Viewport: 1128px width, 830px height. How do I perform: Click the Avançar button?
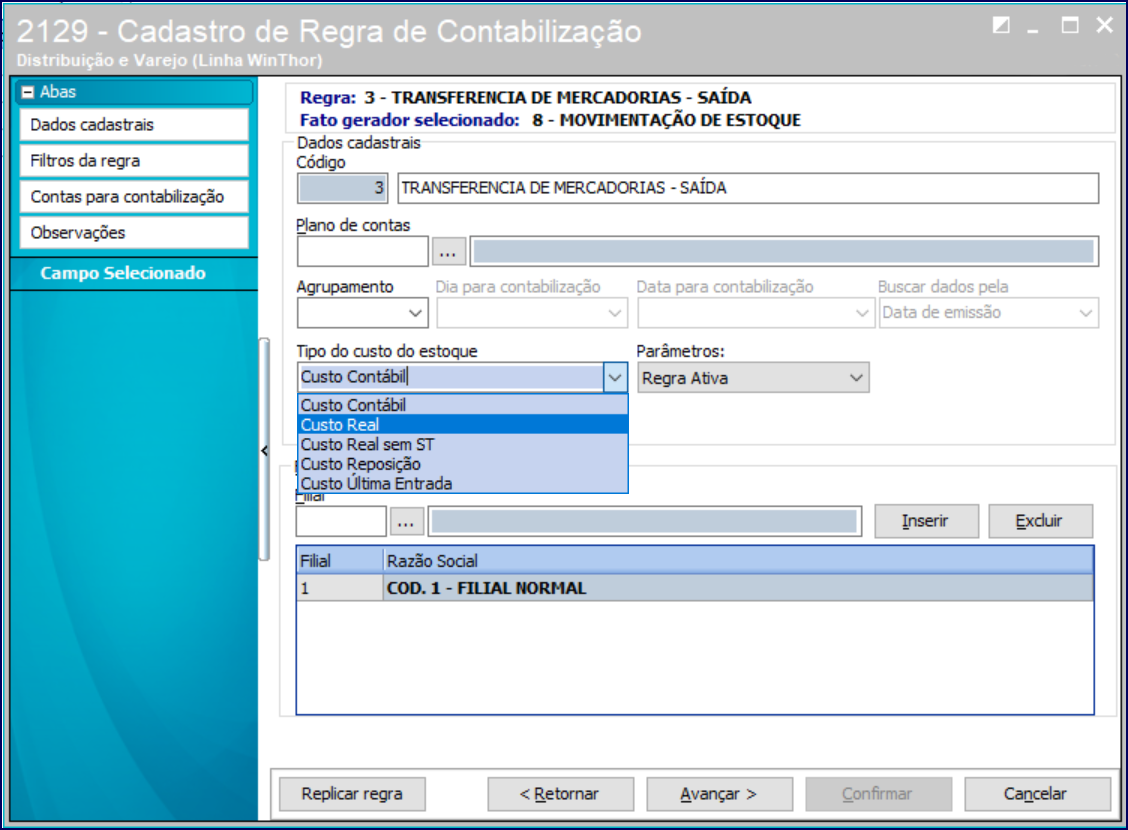pyautogui.click(x=719, y=794)
